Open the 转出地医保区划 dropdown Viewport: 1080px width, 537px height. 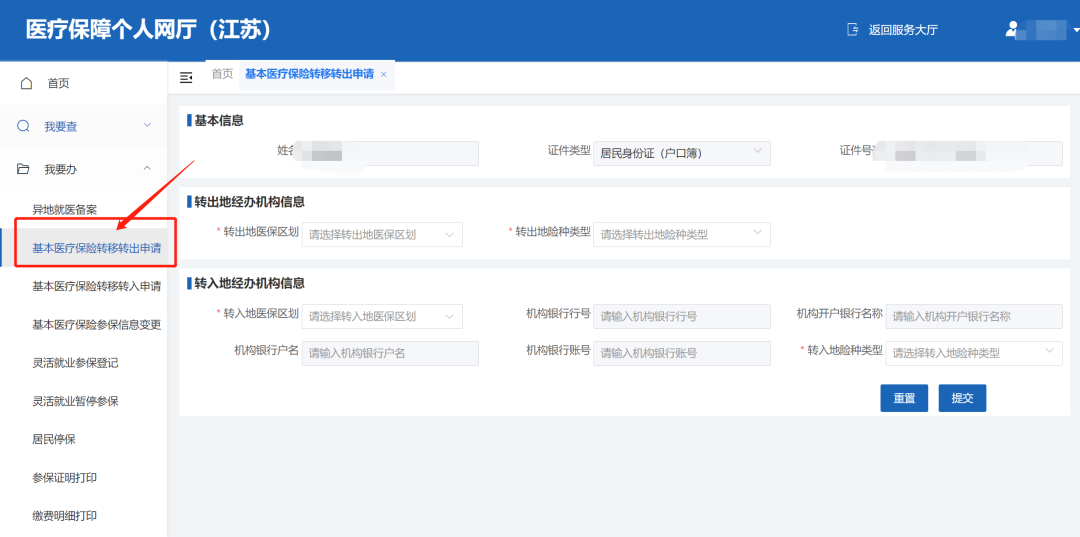point(381,235)
